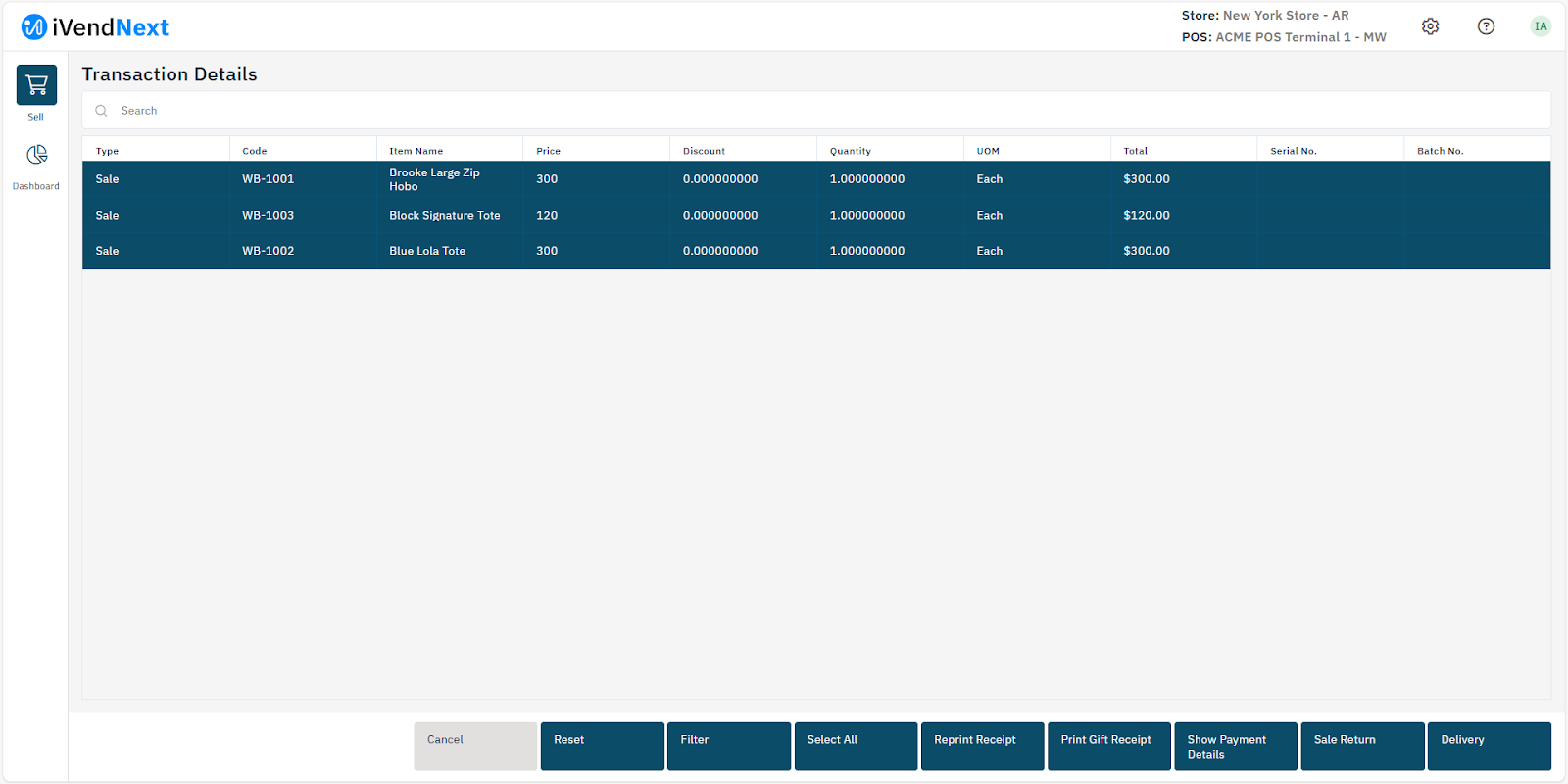Open the Dashboard pie chart icon
Screen dimensions: 1568x784
pyautogui.click(x=36, y=155)
